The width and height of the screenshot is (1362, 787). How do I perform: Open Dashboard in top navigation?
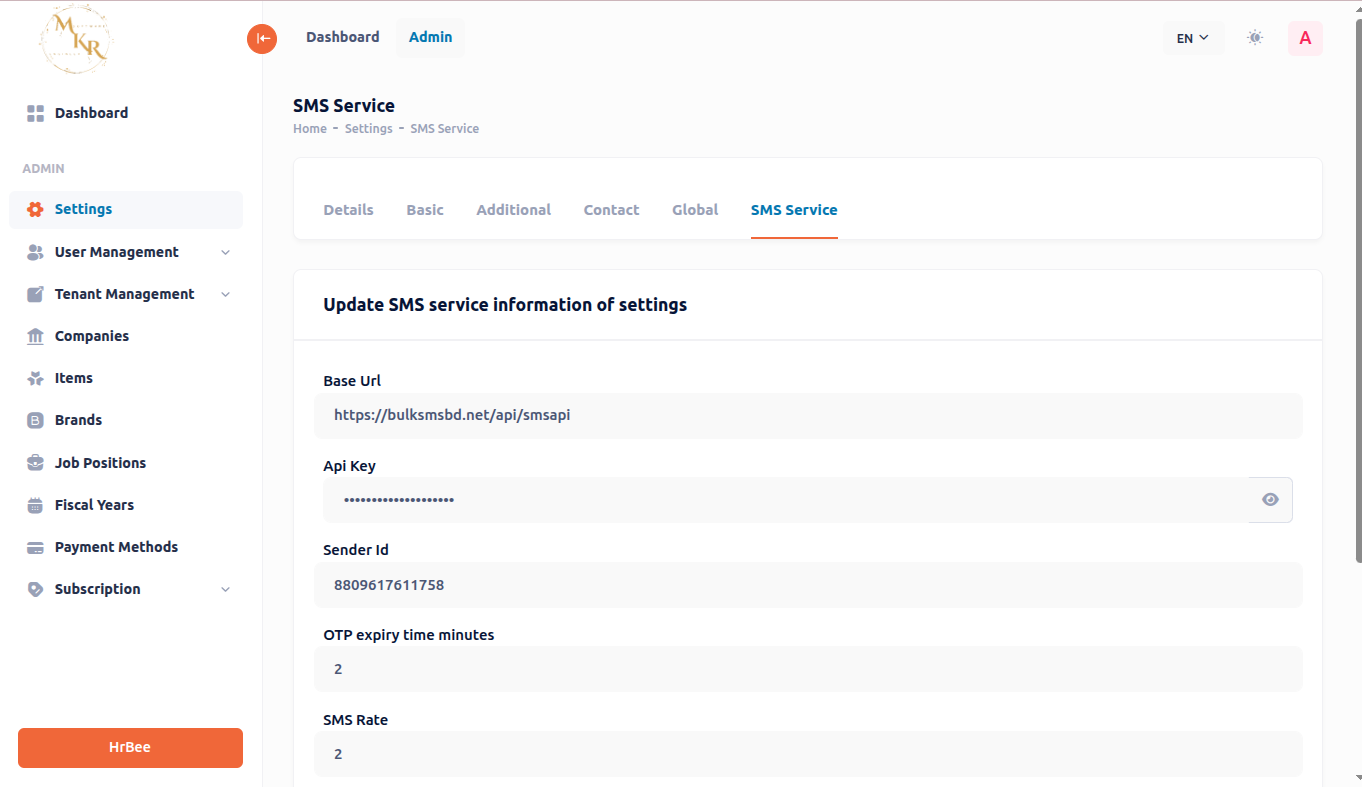(343, 37)
